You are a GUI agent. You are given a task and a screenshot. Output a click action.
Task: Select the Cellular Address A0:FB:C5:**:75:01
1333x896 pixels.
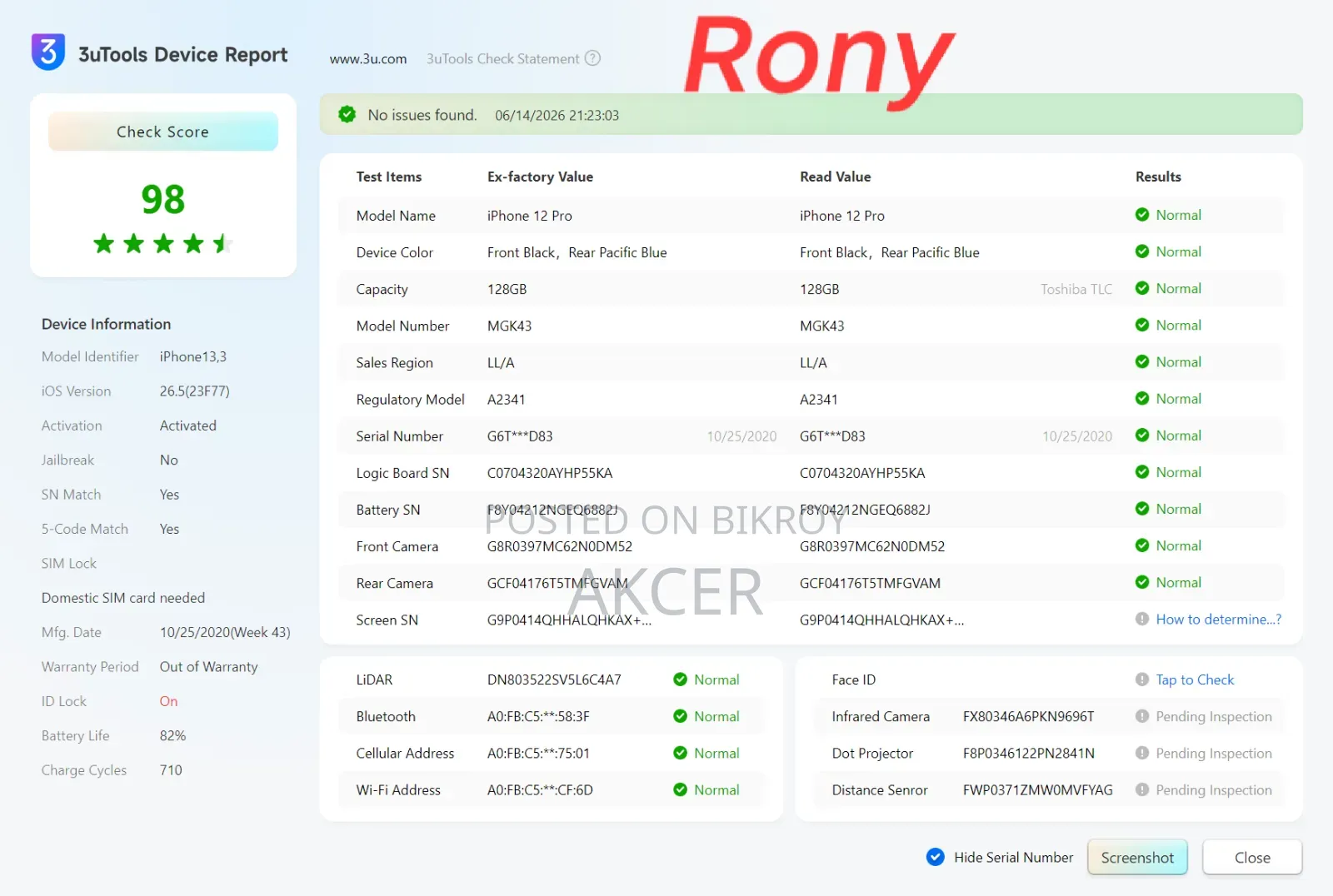[x=538, y=753]
